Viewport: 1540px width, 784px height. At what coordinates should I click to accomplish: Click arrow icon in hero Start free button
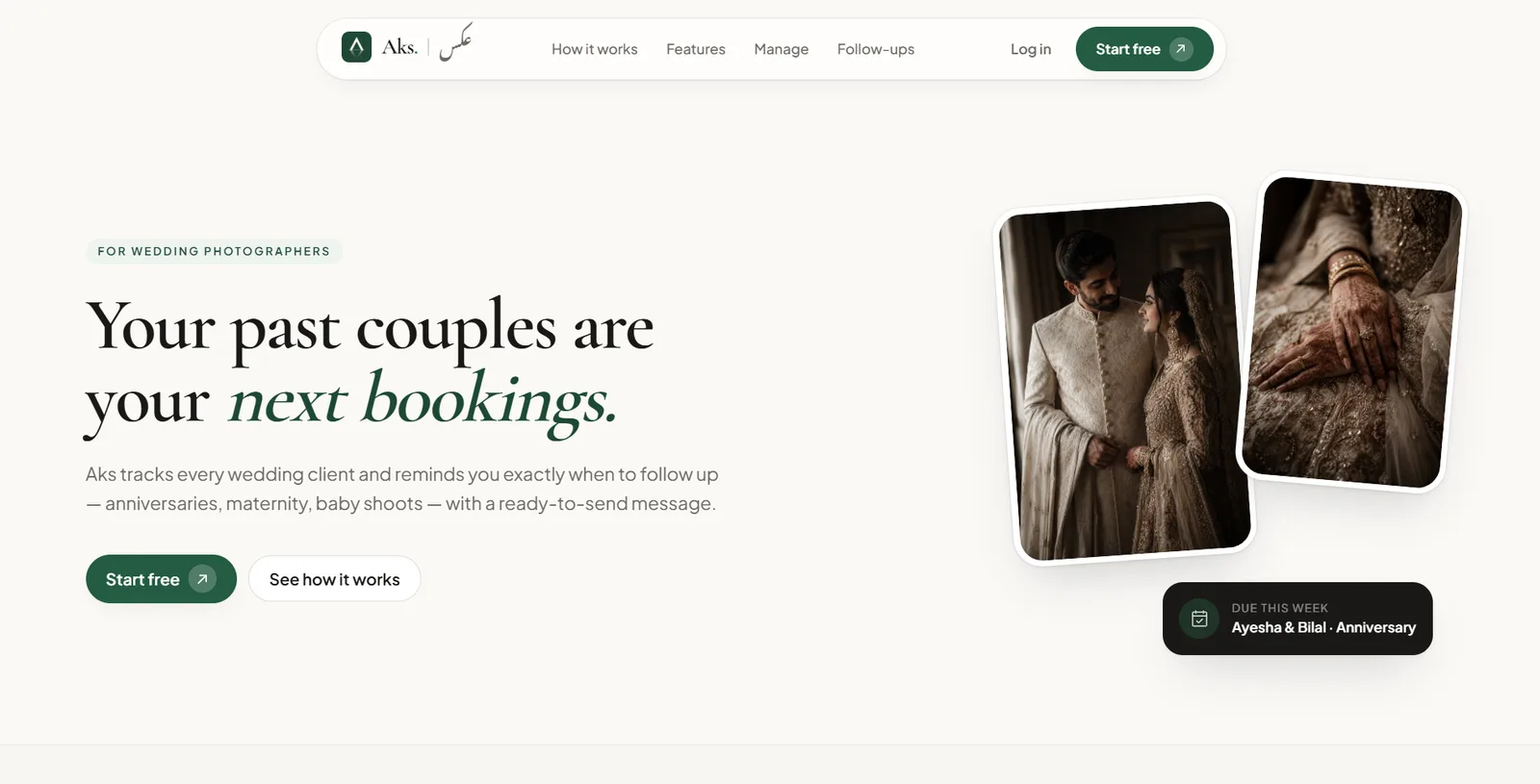coord(202,579)
